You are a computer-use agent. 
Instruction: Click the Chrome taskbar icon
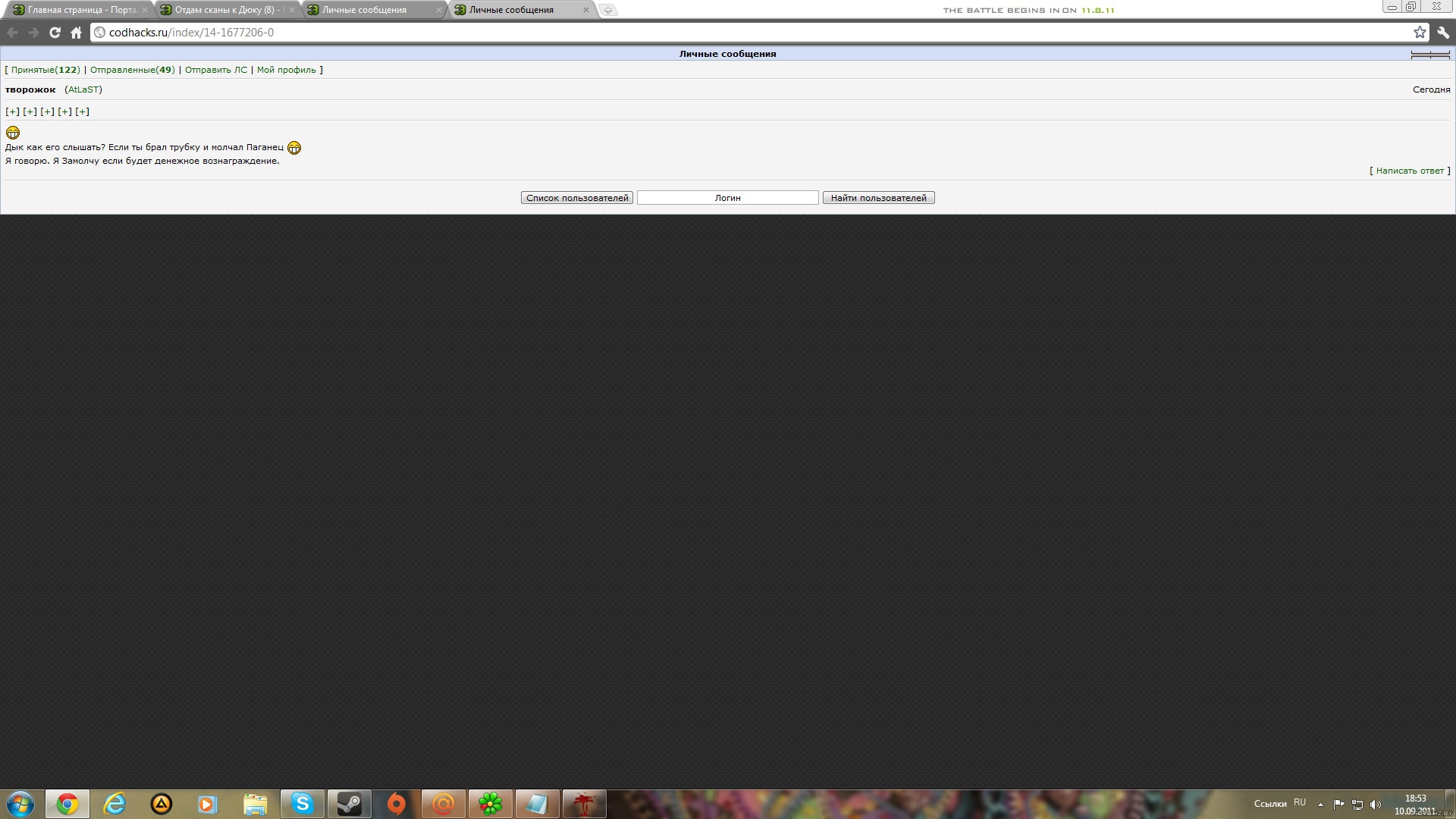click(67, 804)
